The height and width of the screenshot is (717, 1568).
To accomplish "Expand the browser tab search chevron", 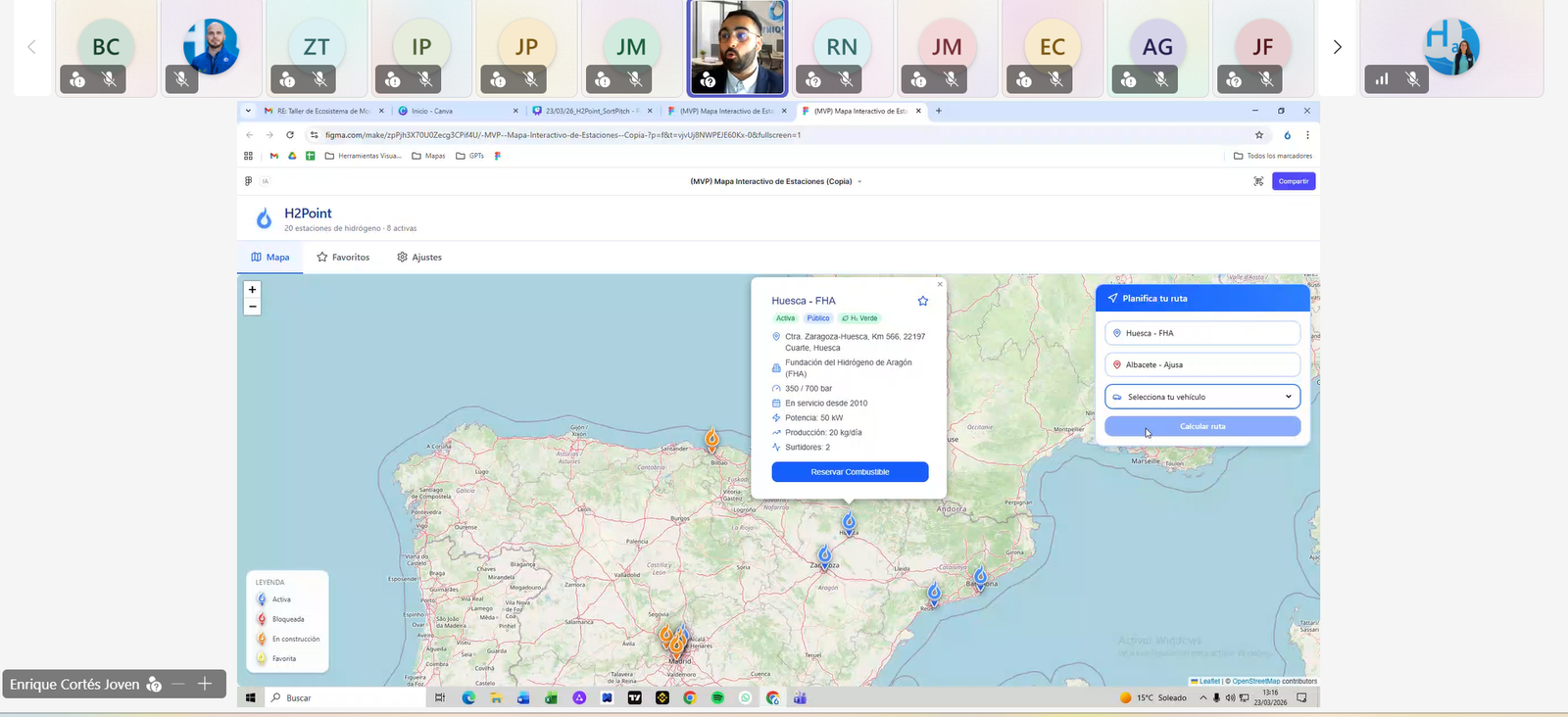I will [x=248, y=111].
